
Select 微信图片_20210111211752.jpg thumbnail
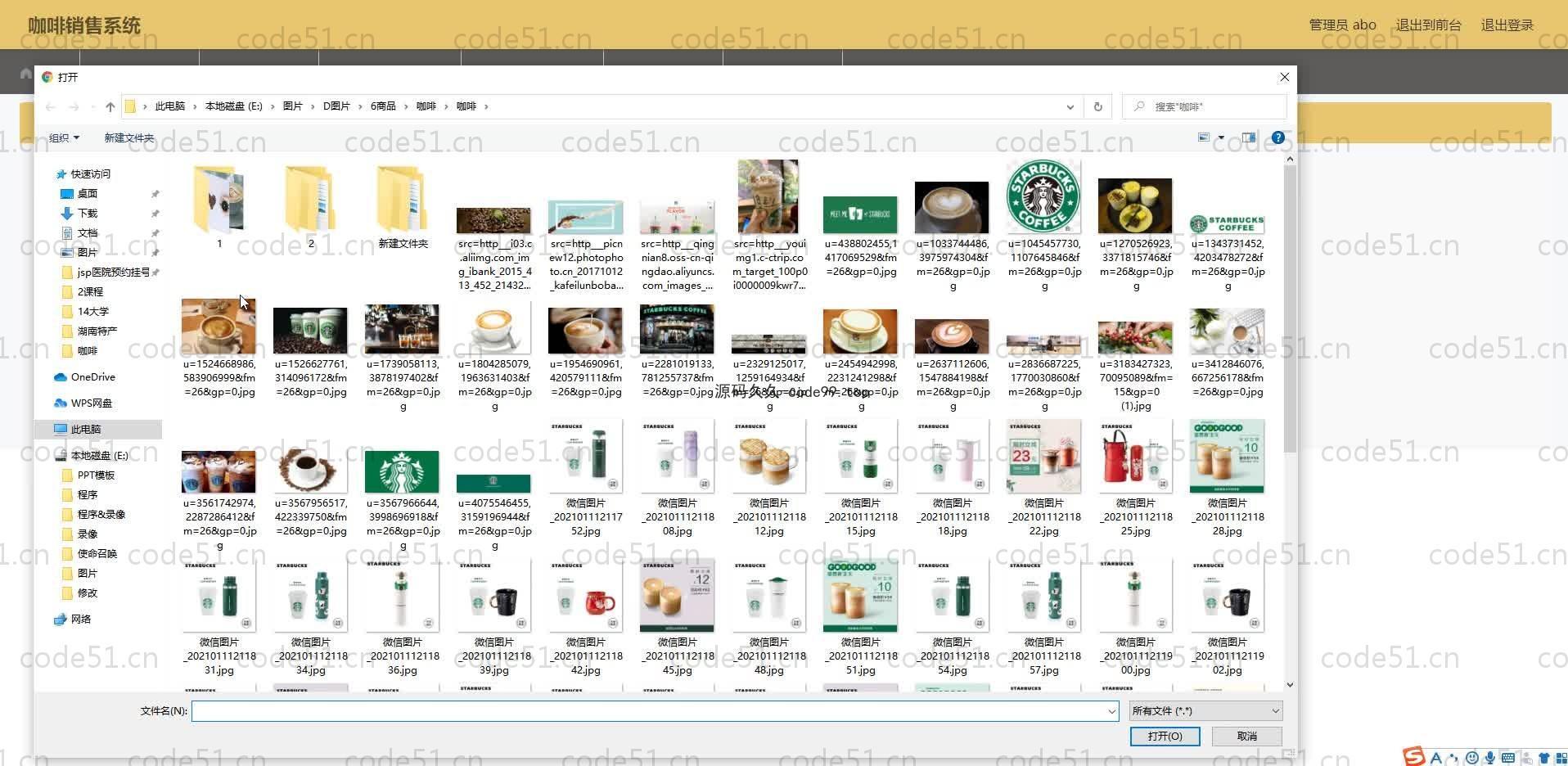(585, 457)
